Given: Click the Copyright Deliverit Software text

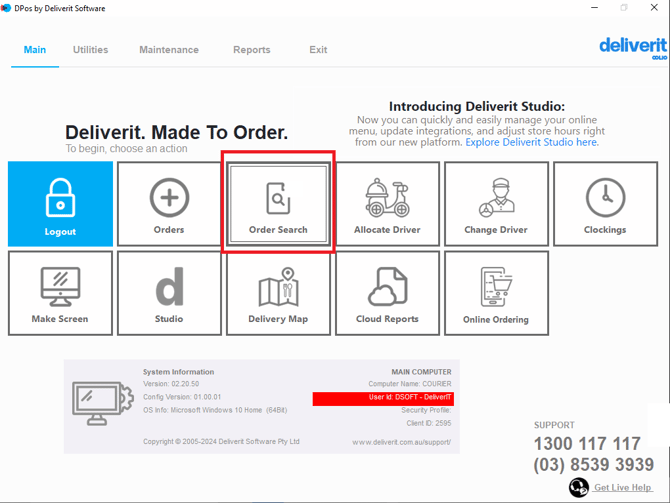Looking at the screenshot, I should click(221, 441).
